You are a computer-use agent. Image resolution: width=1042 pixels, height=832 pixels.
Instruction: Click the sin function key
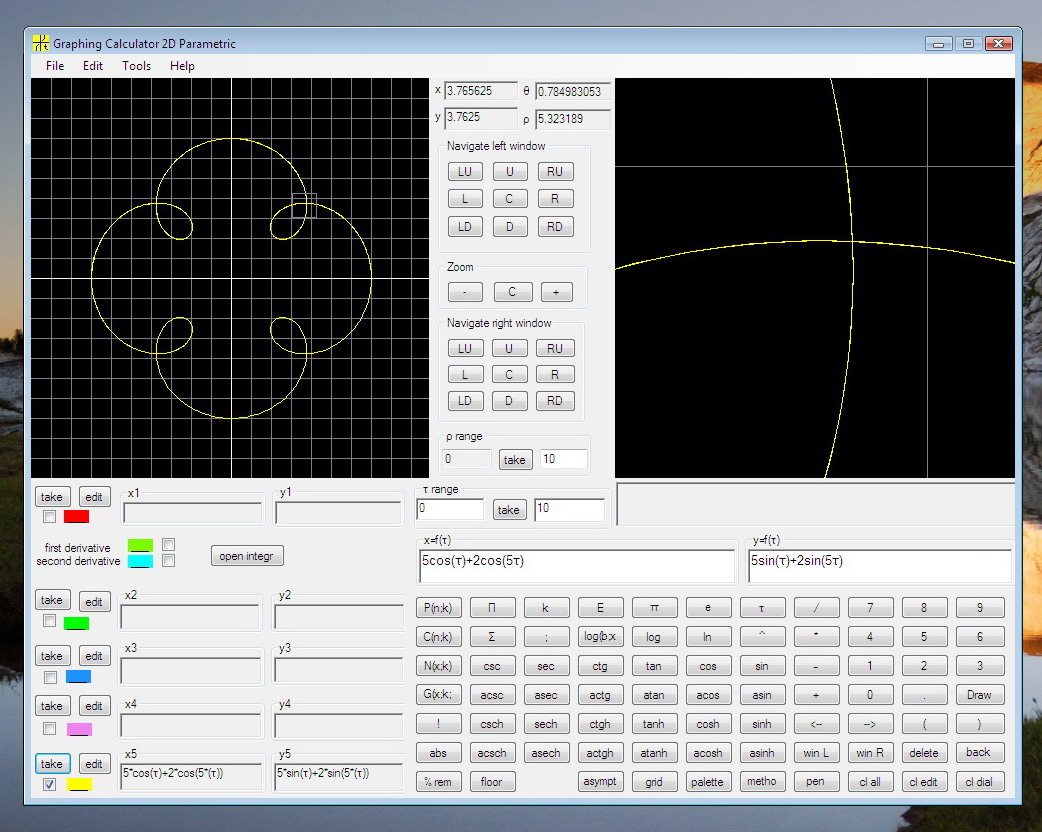[762, 666]
